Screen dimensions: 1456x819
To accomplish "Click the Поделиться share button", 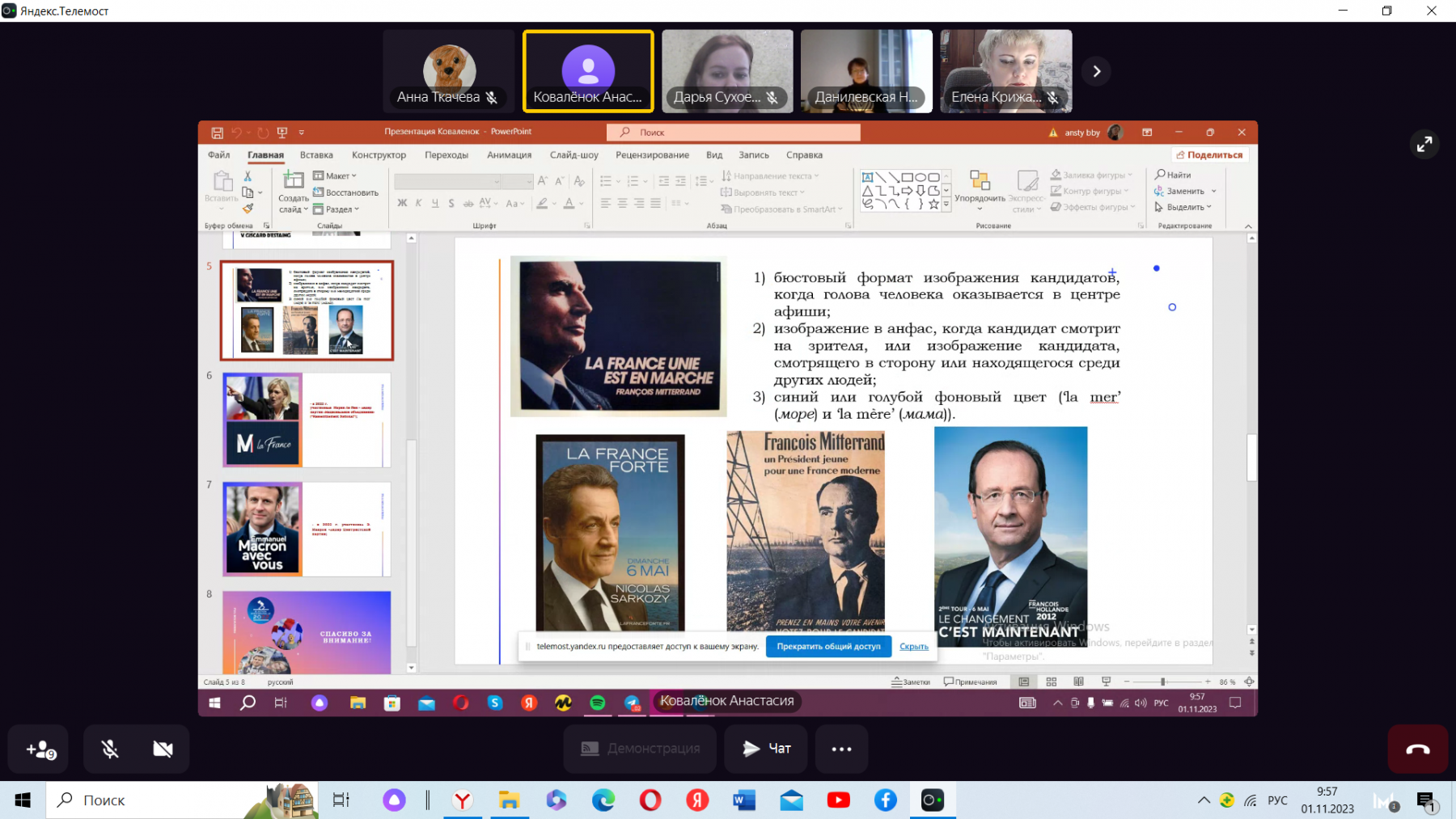I will point(1209,155).
